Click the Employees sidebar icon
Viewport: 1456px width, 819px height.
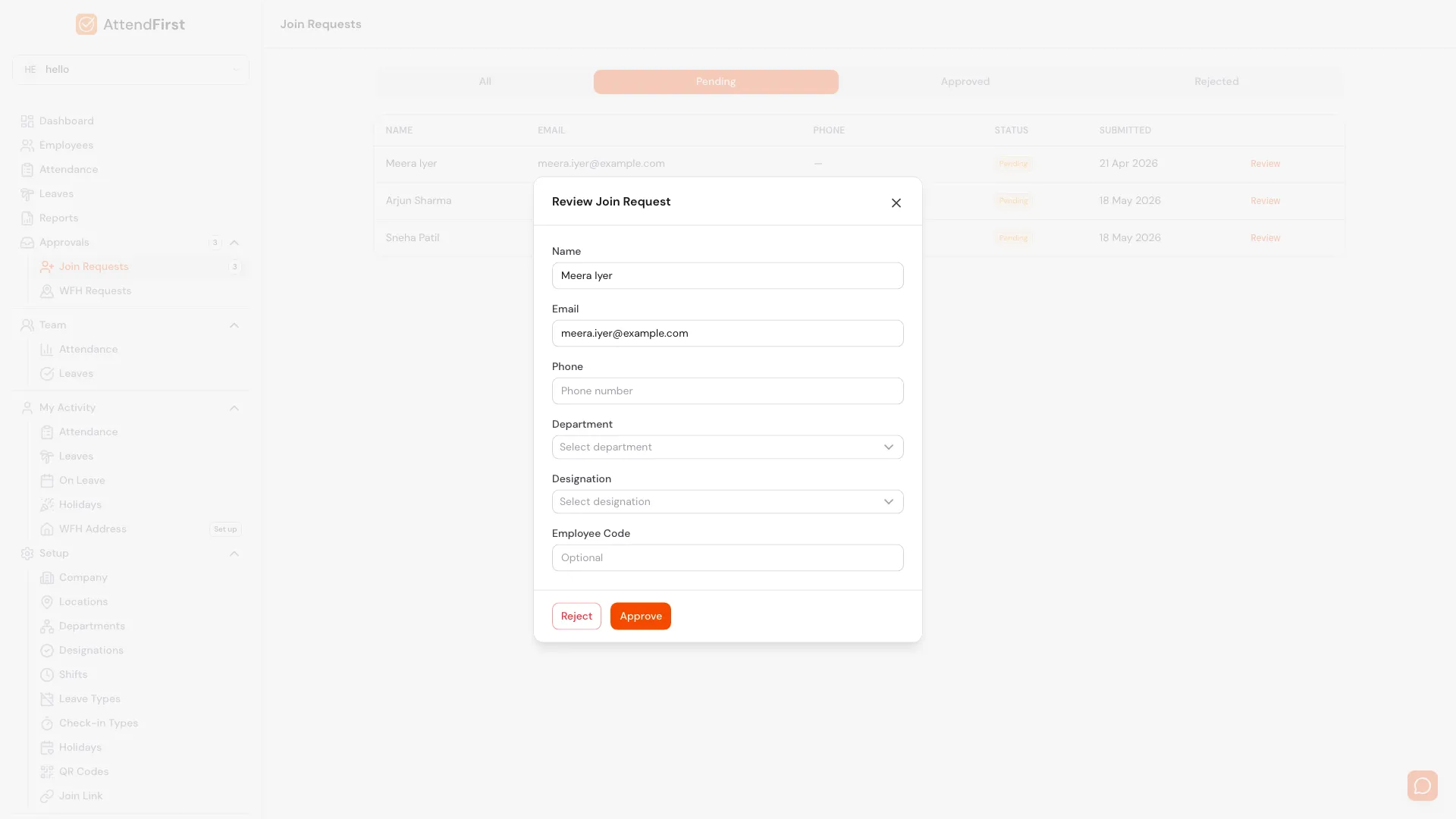click(x=27, y=146)
